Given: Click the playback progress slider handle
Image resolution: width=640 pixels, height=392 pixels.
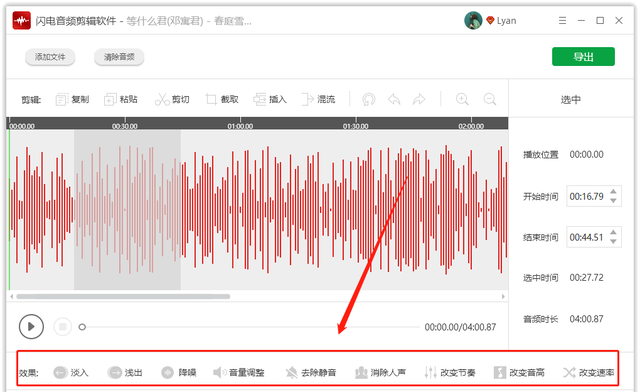Looking at the screenshot, I should click(82, 327).
